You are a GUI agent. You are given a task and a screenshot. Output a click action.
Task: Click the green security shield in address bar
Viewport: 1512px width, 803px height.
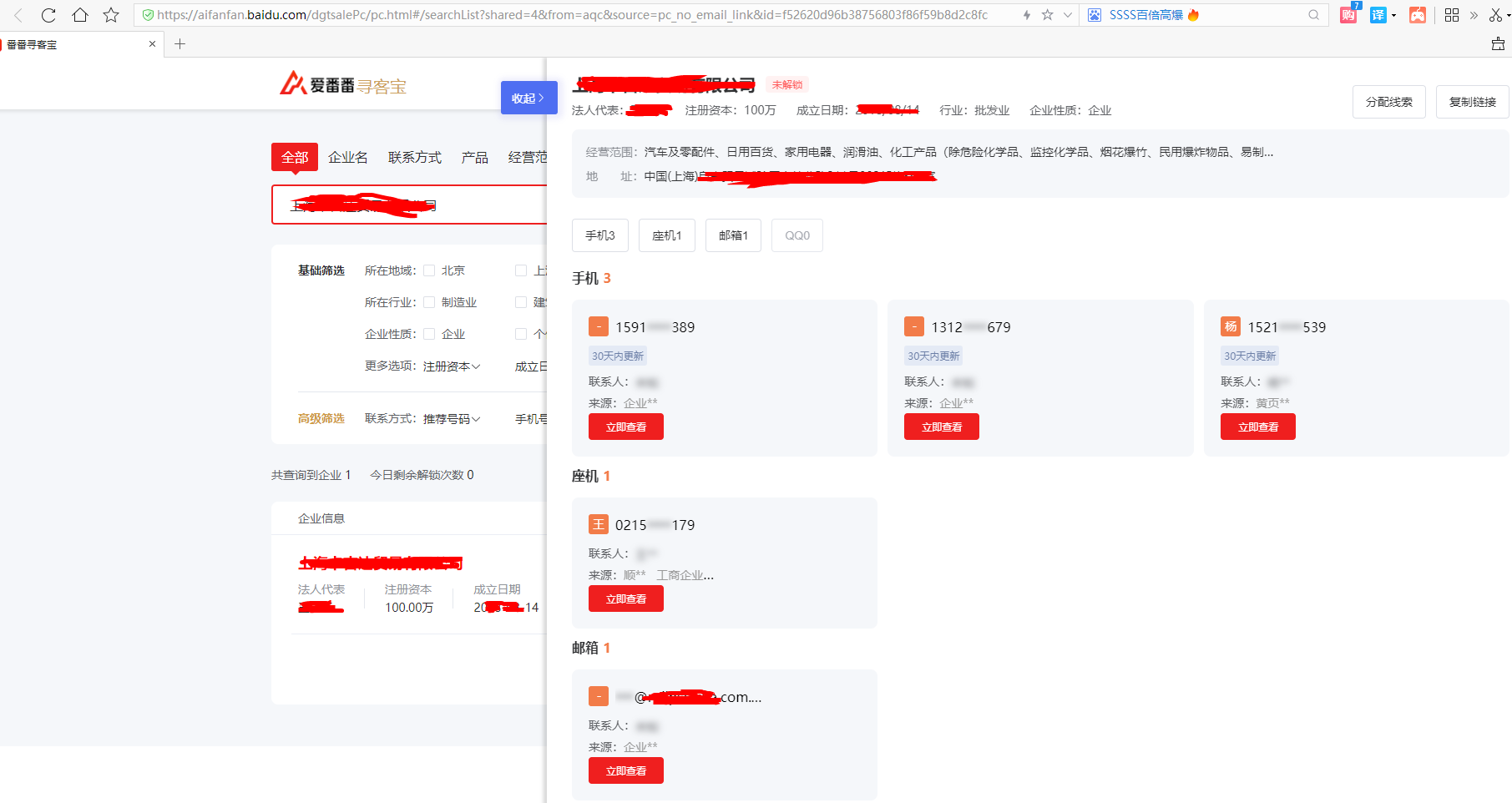coord(148,15)
